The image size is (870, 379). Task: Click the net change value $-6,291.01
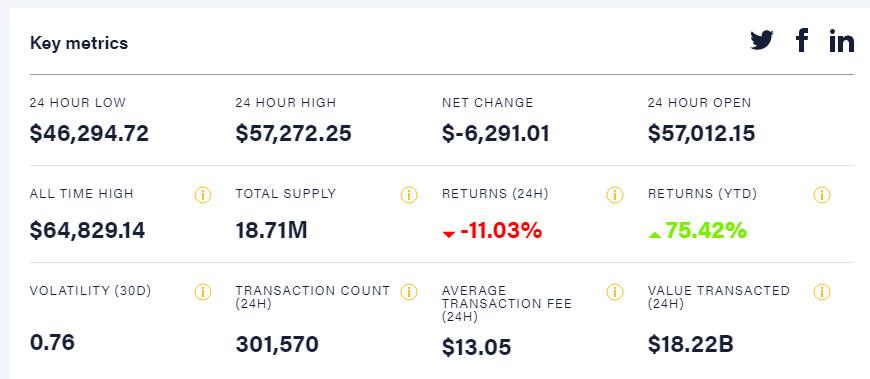pyautogui.click(x=496, y=134)
